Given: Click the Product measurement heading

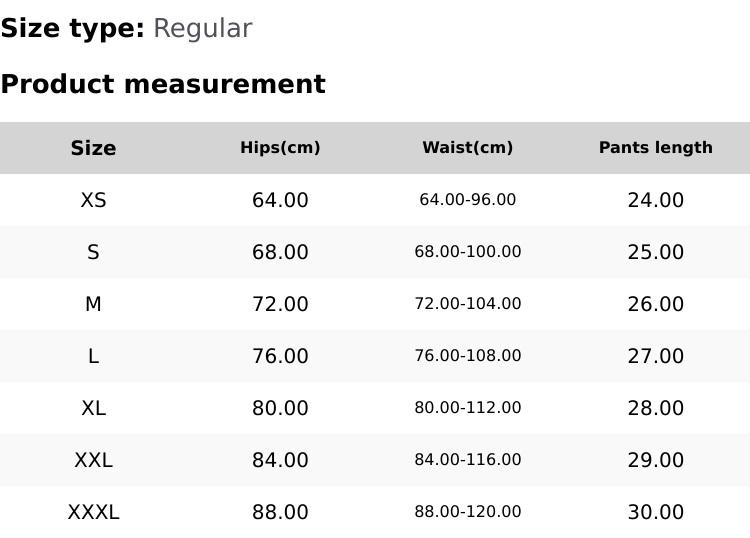Looking at the screenshot, I should coord(163,84).
